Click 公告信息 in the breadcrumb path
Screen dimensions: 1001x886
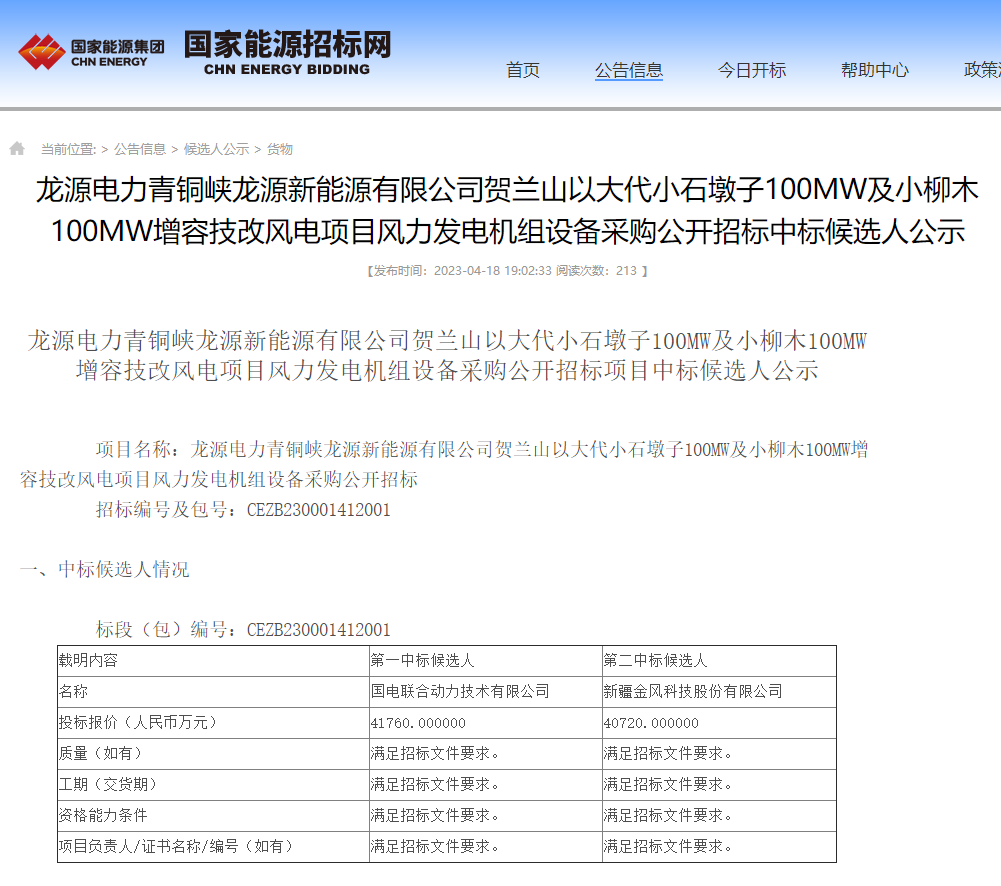pos(140,149)
